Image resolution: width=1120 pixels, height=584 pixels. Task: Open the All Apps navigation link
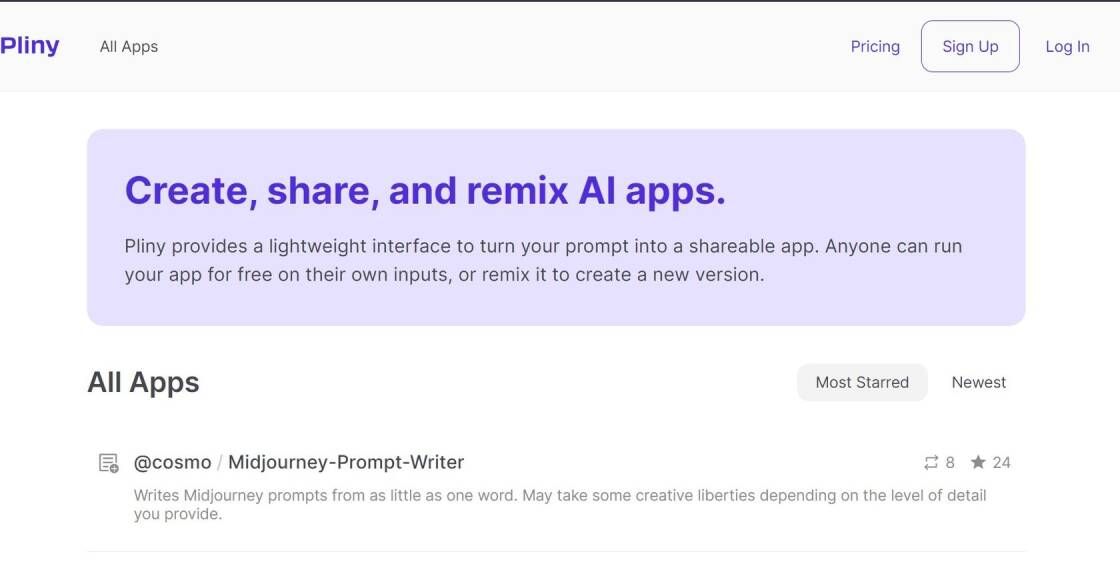[x=129, y=47]
